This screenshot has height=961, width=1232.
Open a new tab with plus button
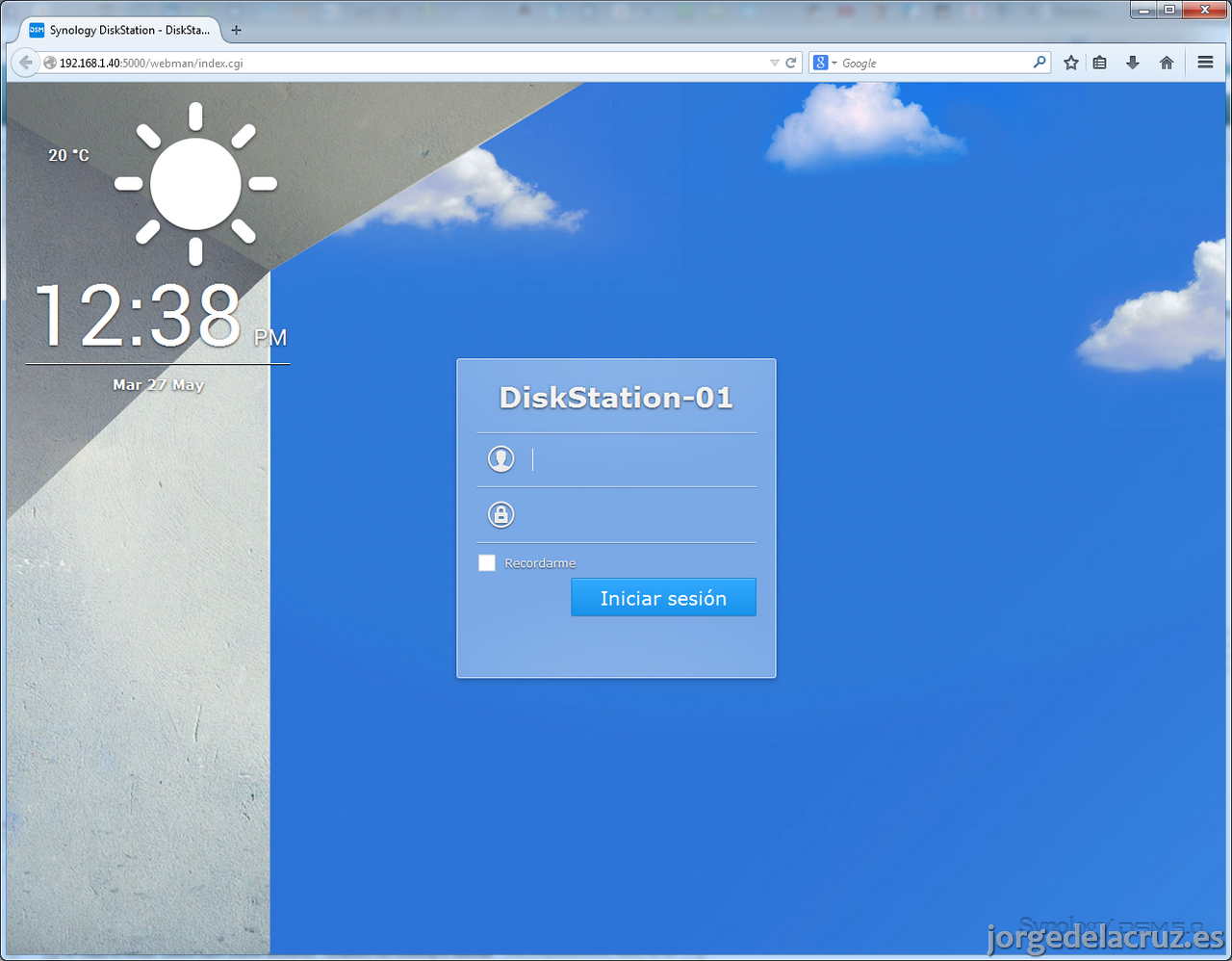click(236, 30)
